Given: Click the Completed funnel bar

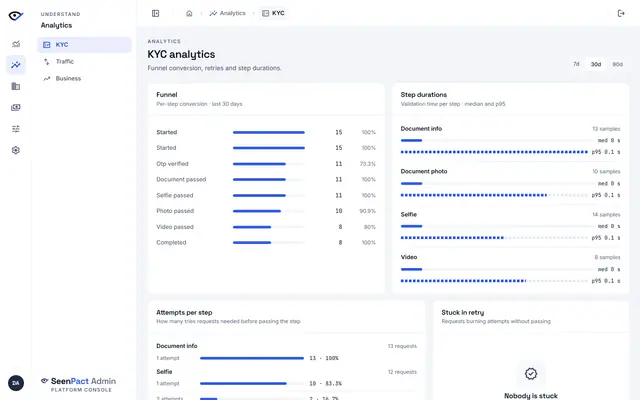Looking at the screenshot, I should coord(269,242).
